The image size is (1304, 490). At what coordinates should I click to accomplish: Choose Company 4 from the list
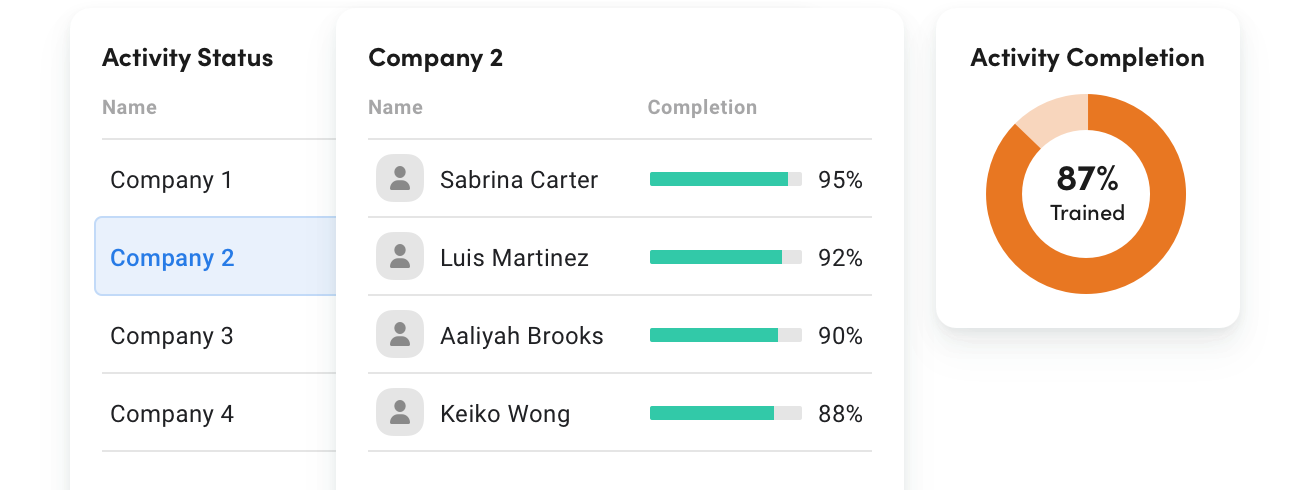coord(171,414)
